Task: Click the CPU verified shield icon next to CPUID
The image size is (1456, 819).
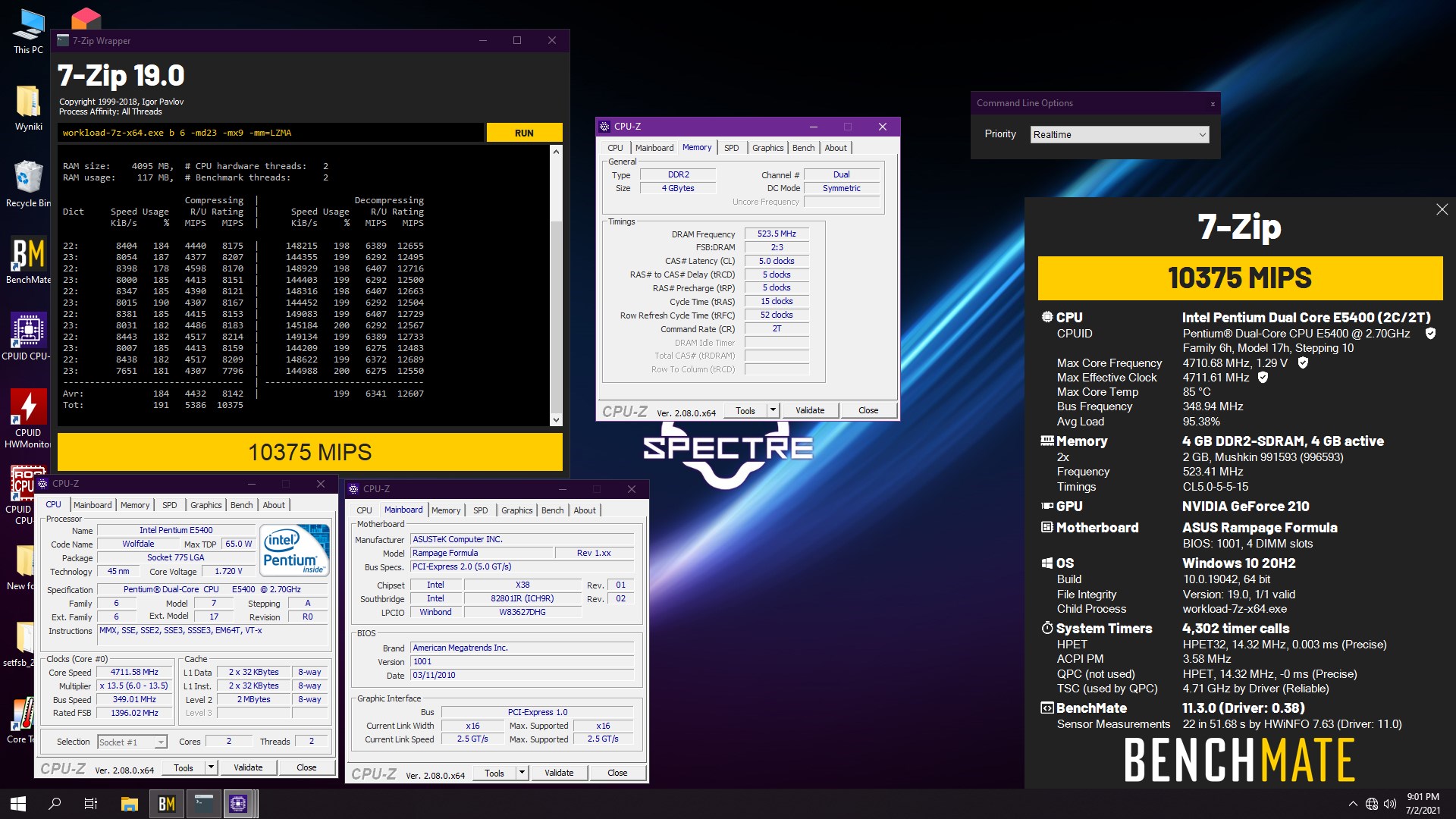Action: [x=1430, y=334]
